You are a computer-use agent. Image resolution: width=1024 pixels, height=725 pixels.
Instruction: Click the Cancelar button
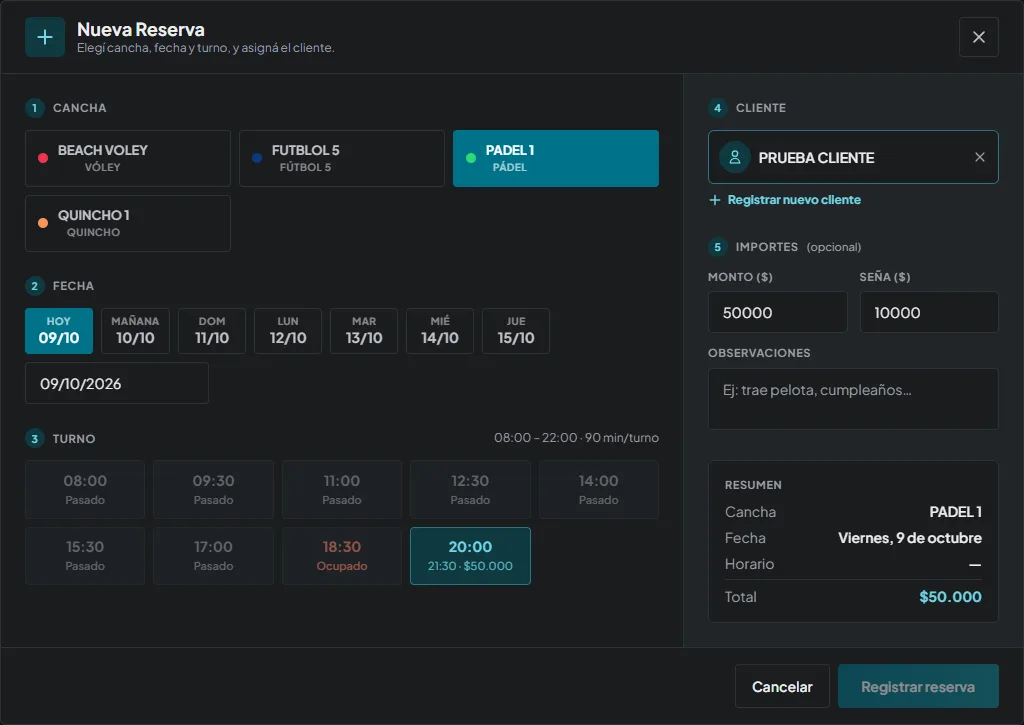[x=782, y=686]
